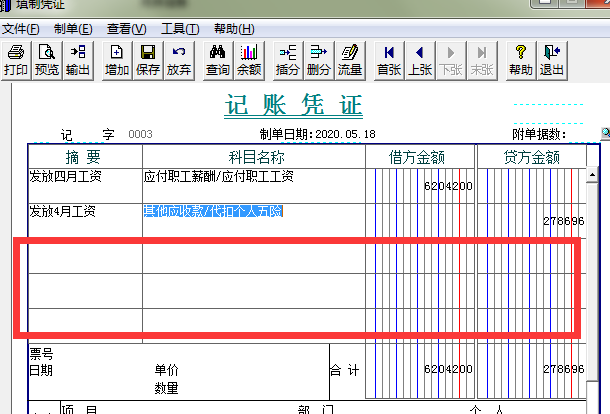Open the 预览 preview tool
610x414 pixels.
pos(47,61)
